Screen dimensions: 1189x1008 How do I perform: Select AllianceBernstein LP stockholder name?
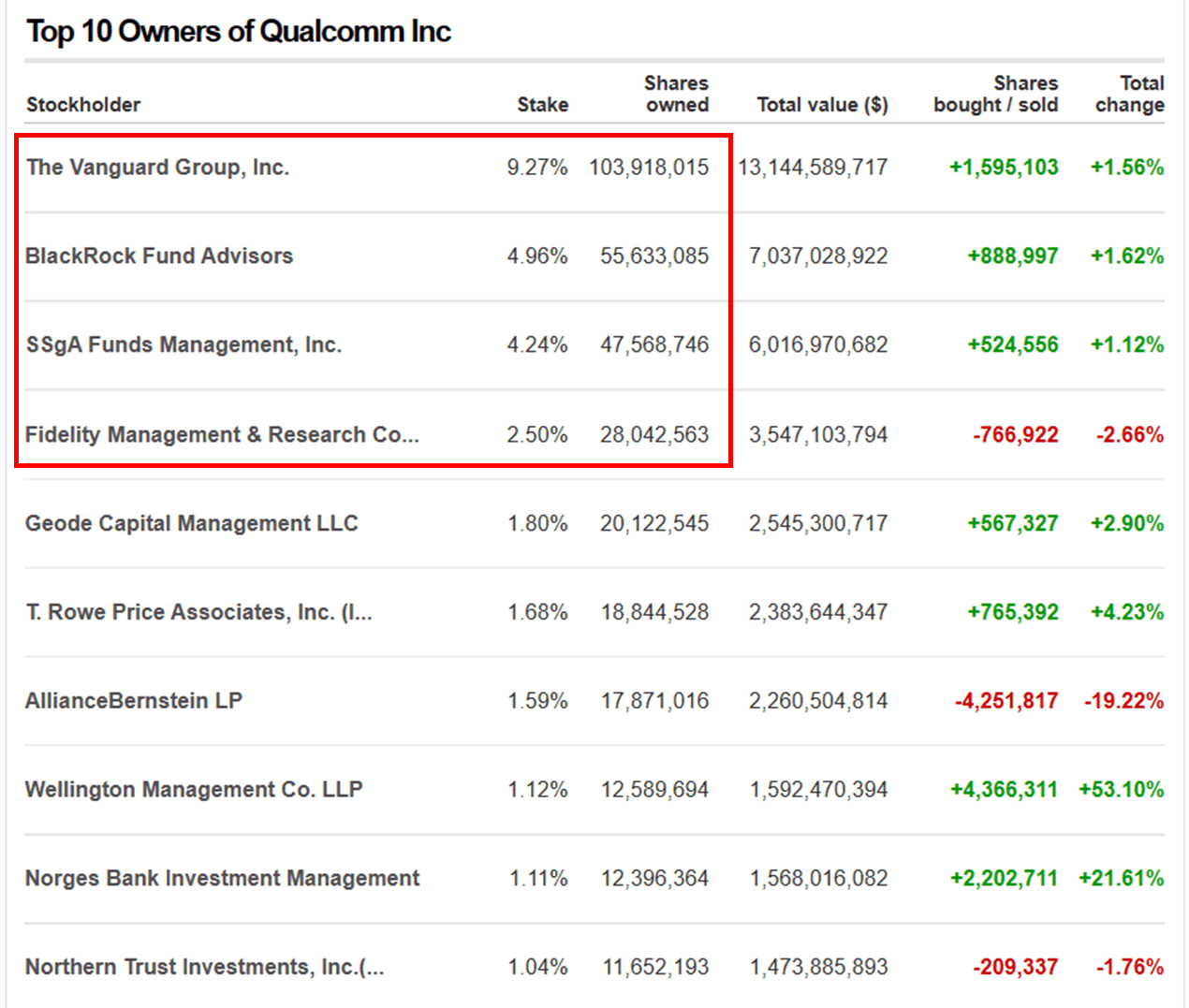(134, 701)
